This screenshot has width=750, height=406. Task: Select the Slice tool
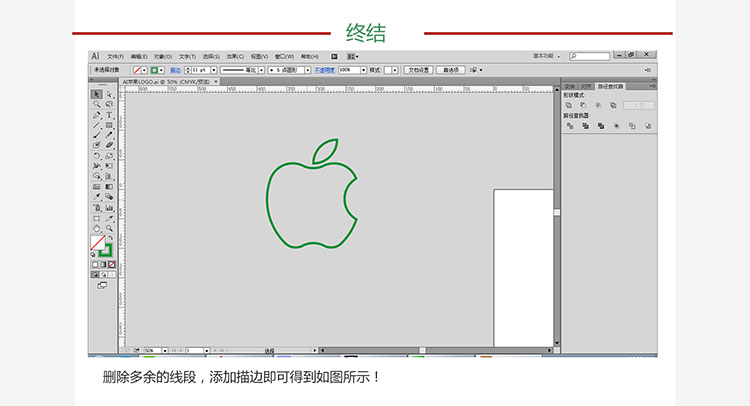tap(110, 218)
